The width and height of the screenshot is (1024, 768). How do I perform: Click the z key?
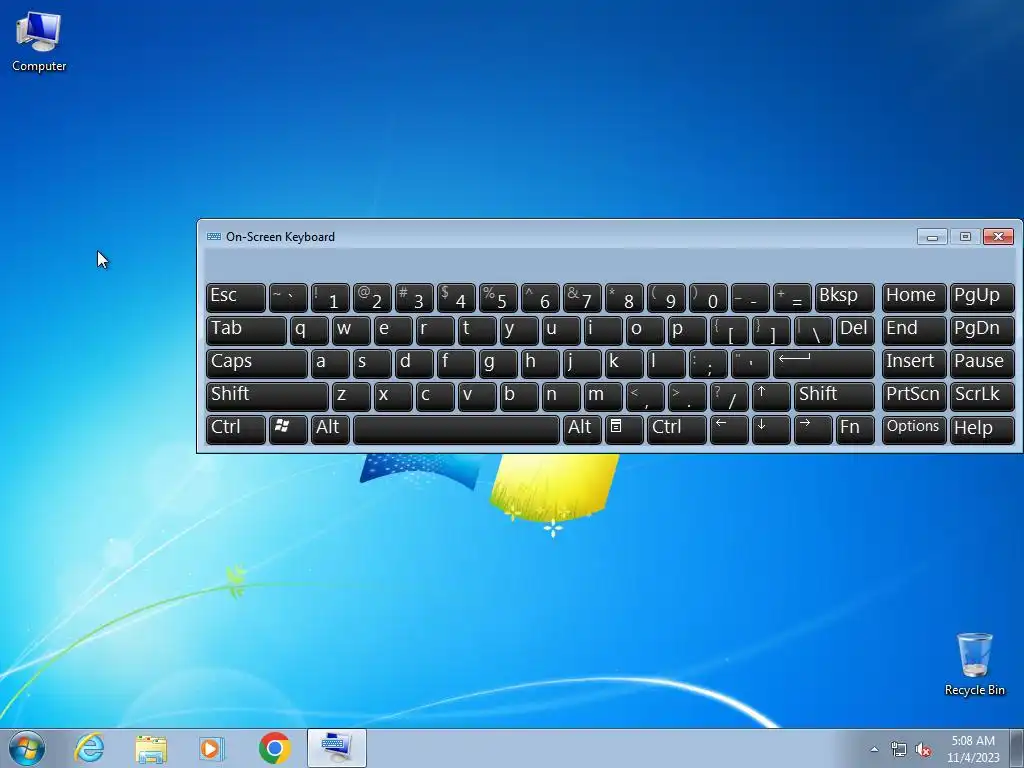click(x=351, y=396)
